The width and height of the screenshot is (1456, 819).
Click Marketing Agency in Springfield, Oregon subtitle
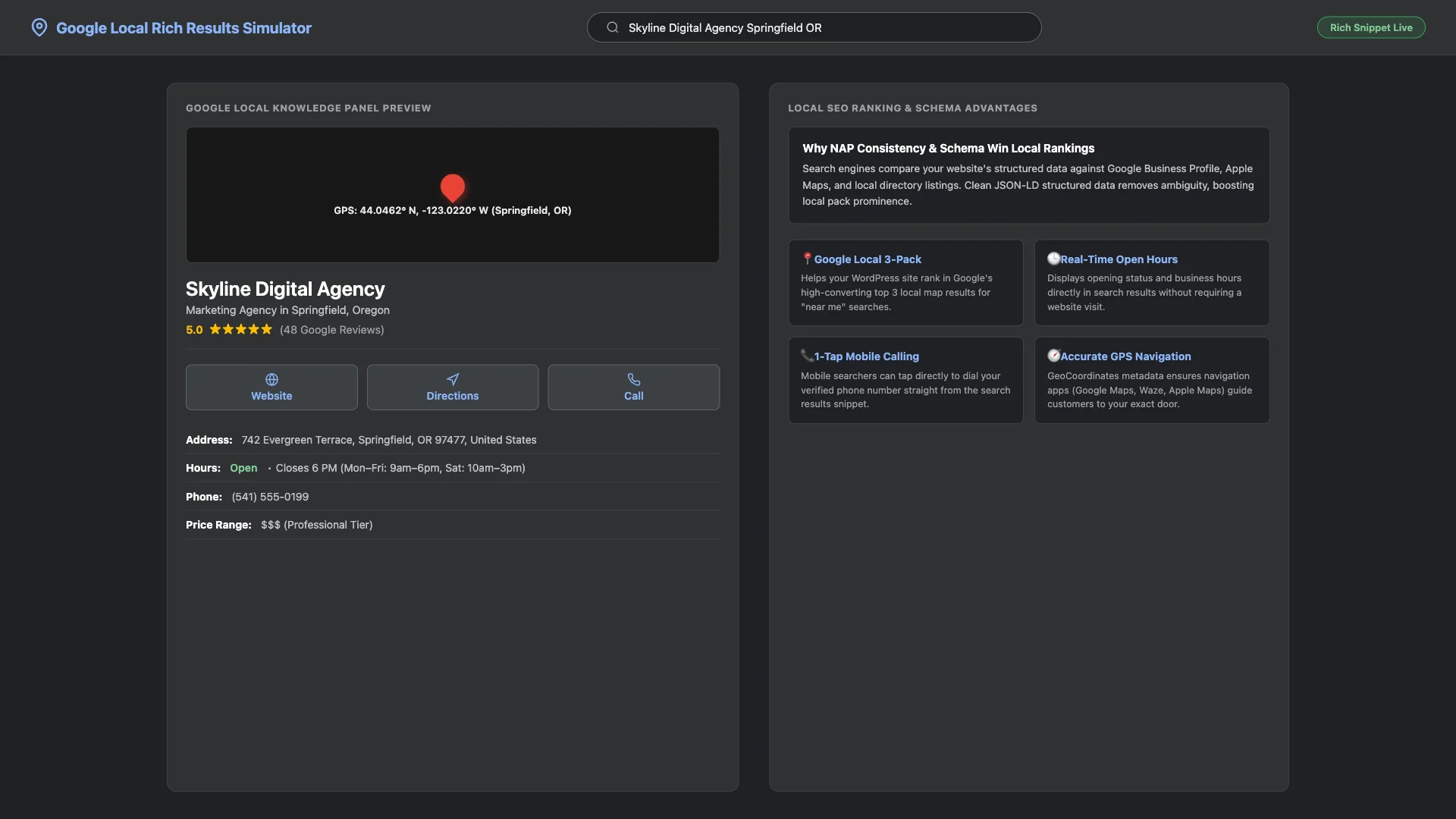(x=287, y=310)
